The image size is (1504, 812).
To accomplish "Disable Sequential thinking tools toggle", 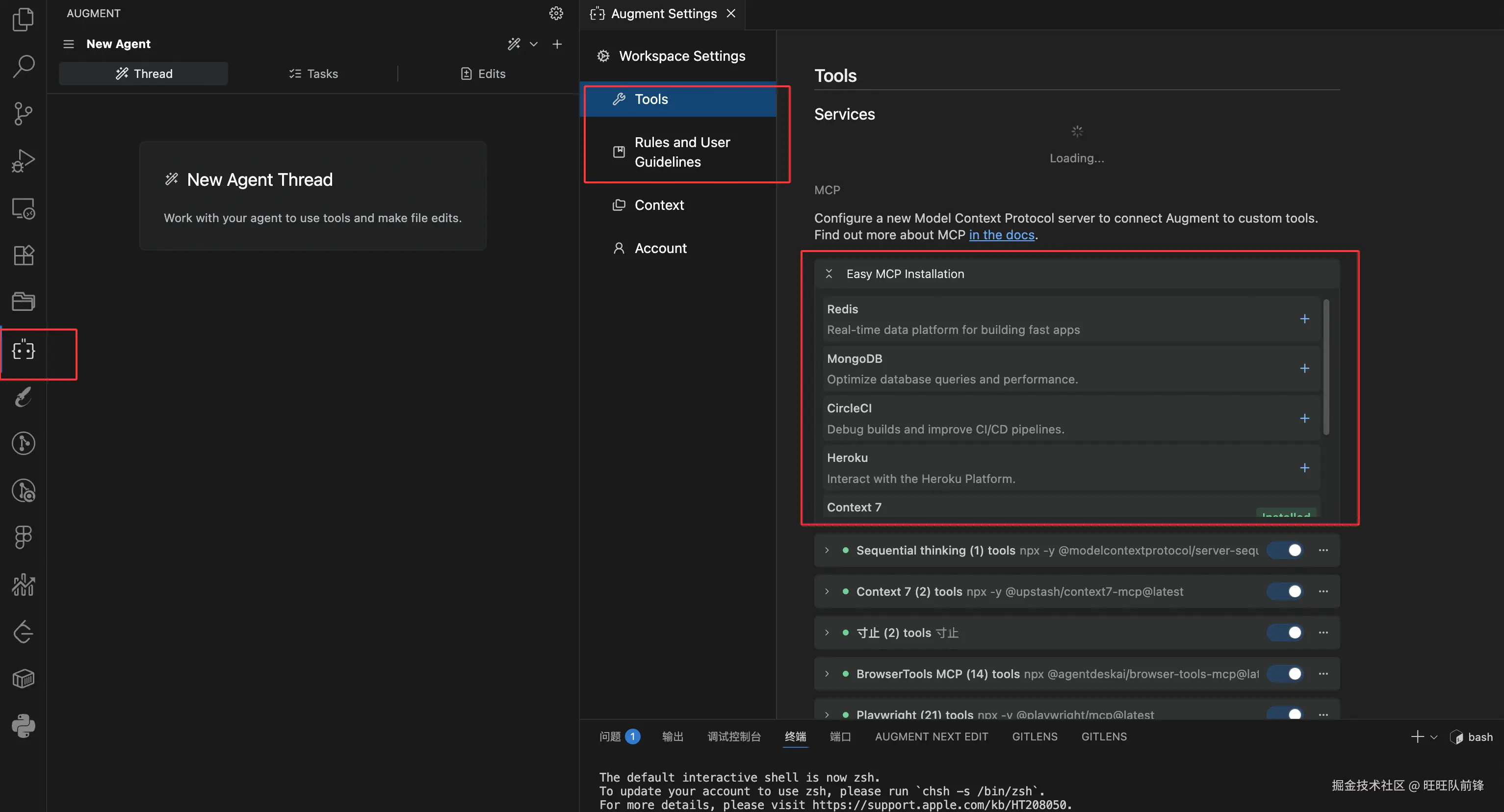I will [x=1285, y=551].
